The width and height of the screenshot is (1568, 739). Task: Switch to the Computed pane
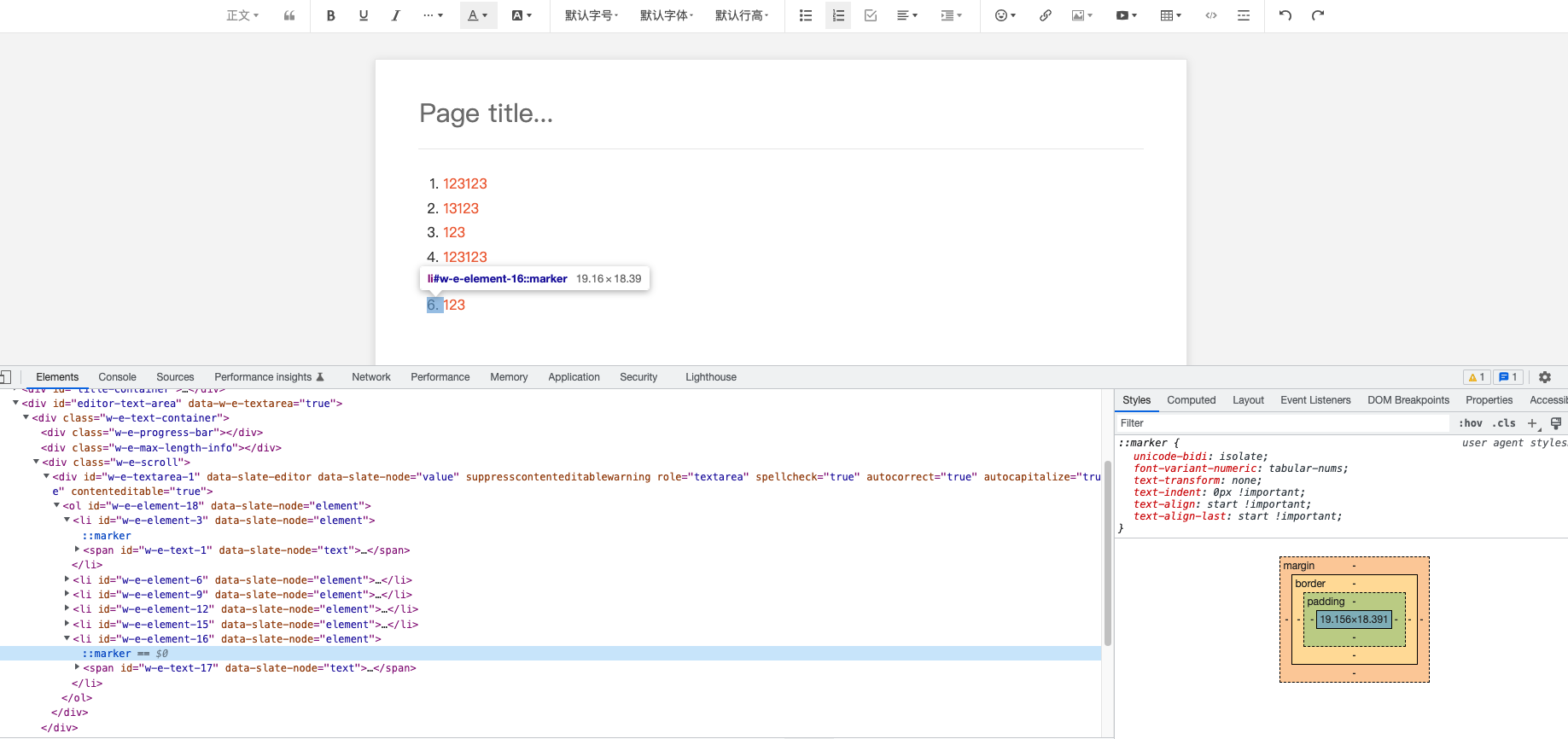click(1191, 400)
